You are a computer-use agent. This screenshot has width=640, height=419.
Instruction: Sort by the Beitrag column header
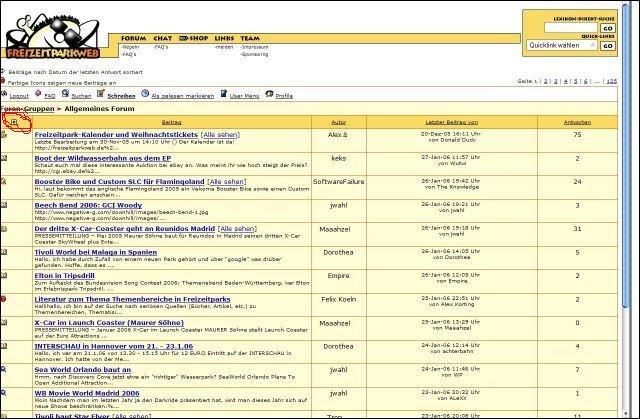click(x=171, y=122)
